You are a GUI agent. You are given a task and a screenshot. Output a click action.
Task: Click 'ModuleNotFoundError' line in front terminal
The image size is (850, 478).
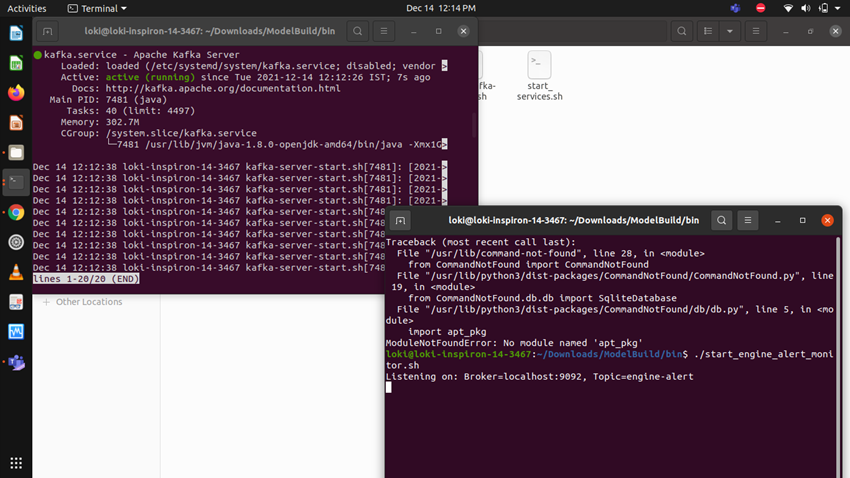tap(514, 343)
